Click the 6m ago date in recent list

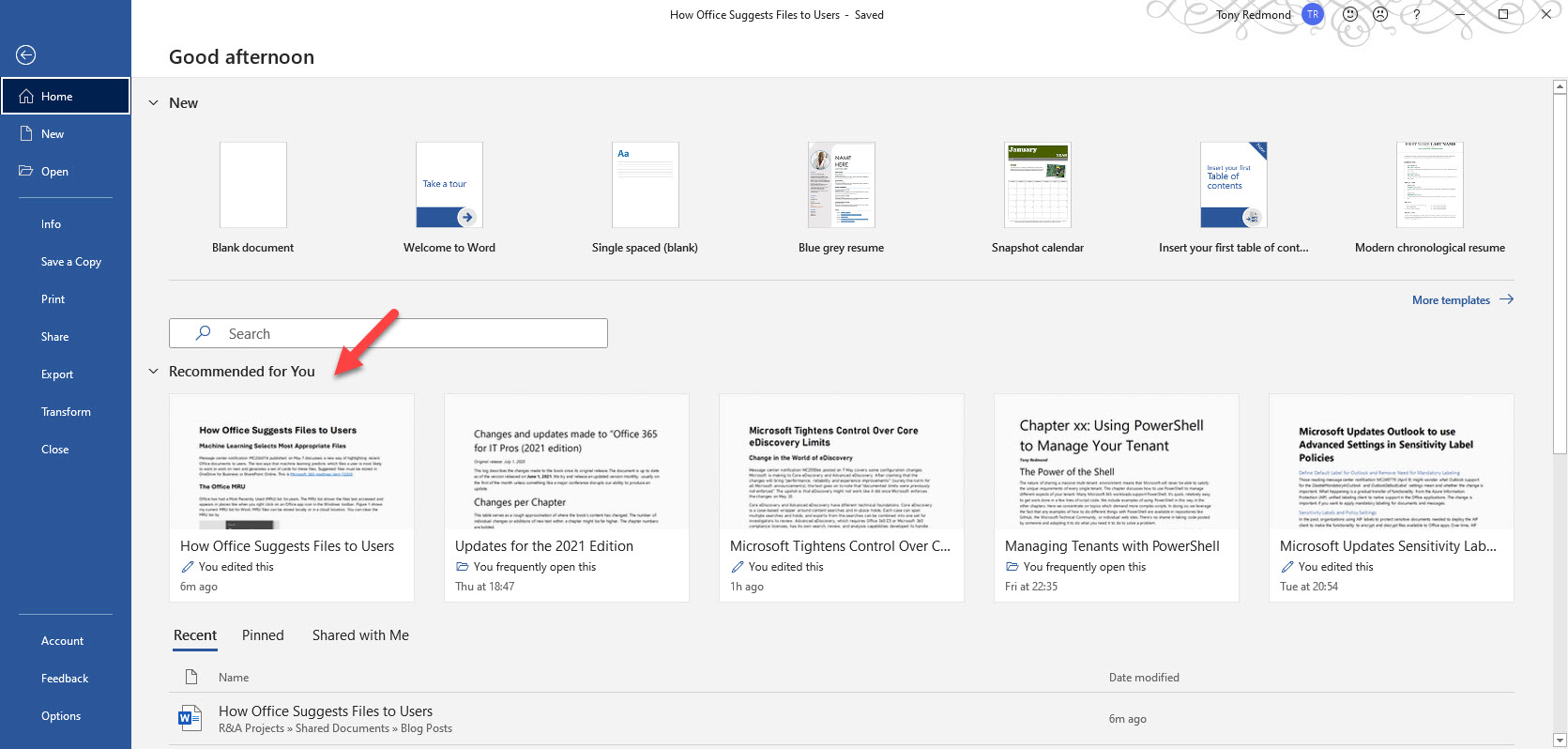(1127, 719)
